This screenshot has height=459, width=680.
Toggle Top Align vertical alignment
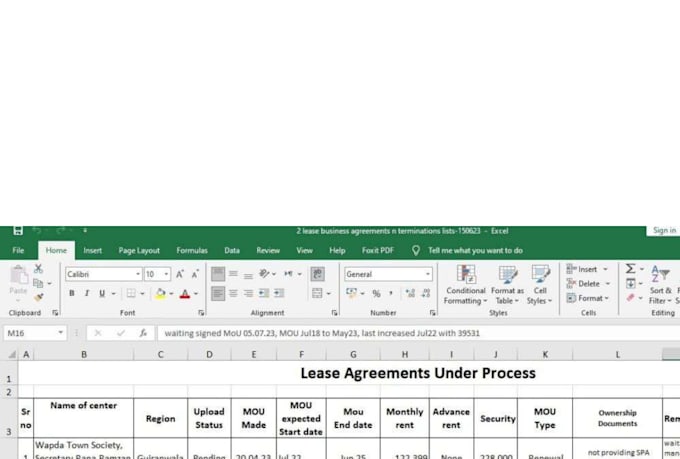pyautogui.click(x=218, y=274)
